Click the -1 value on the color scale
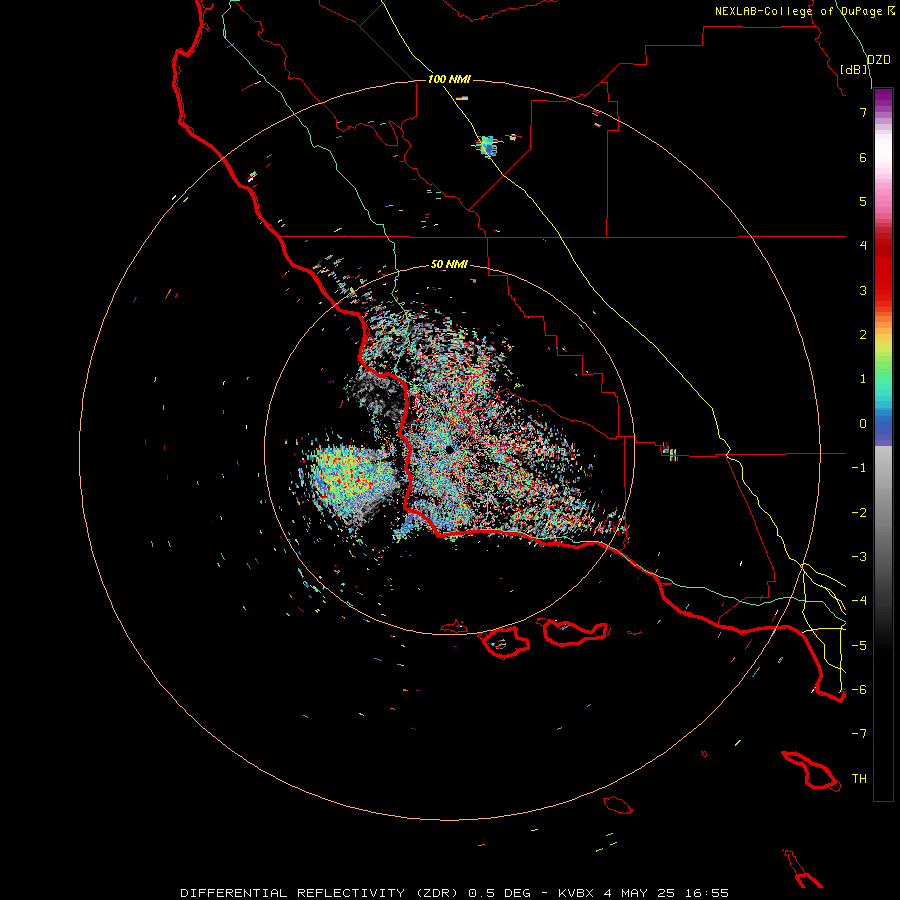Screen dimensions: 900x900 coord(859,468)
